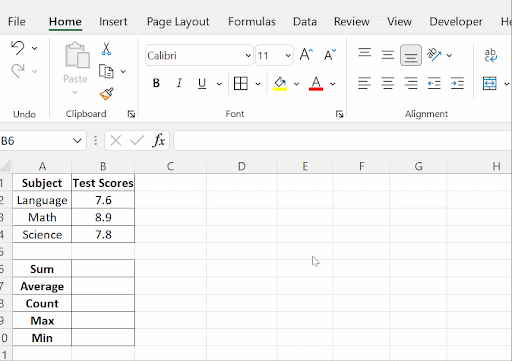Screen dimensions: 512x361
Task: Open Clipboard pane dialog launcher
Action: click(x=131, y=114)
